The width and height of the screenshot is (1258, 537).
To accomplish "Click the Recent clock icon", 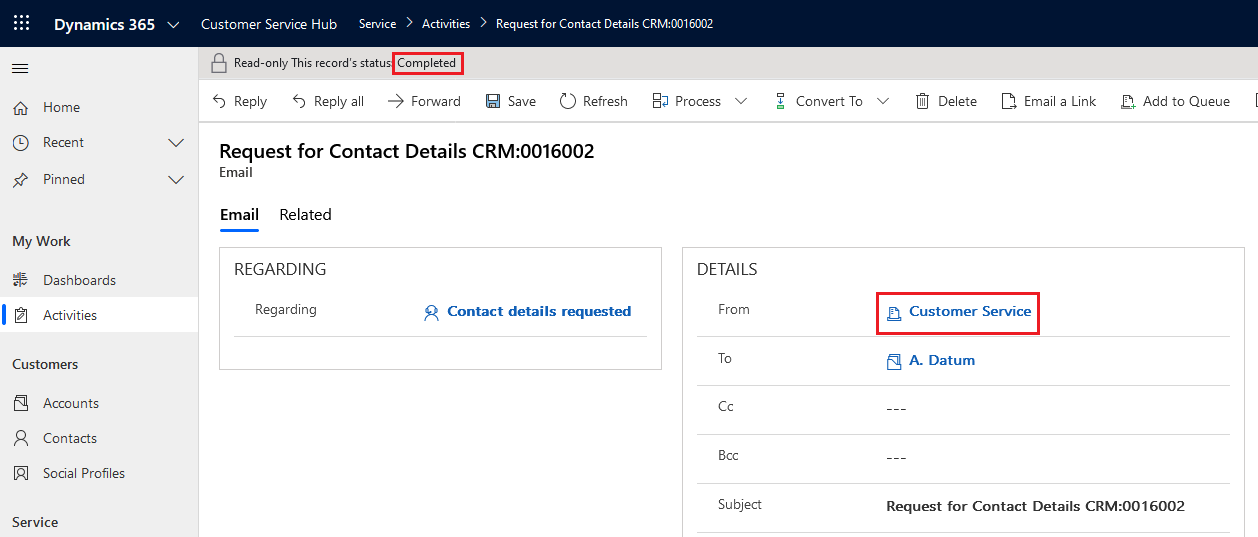I will (20, 143).
